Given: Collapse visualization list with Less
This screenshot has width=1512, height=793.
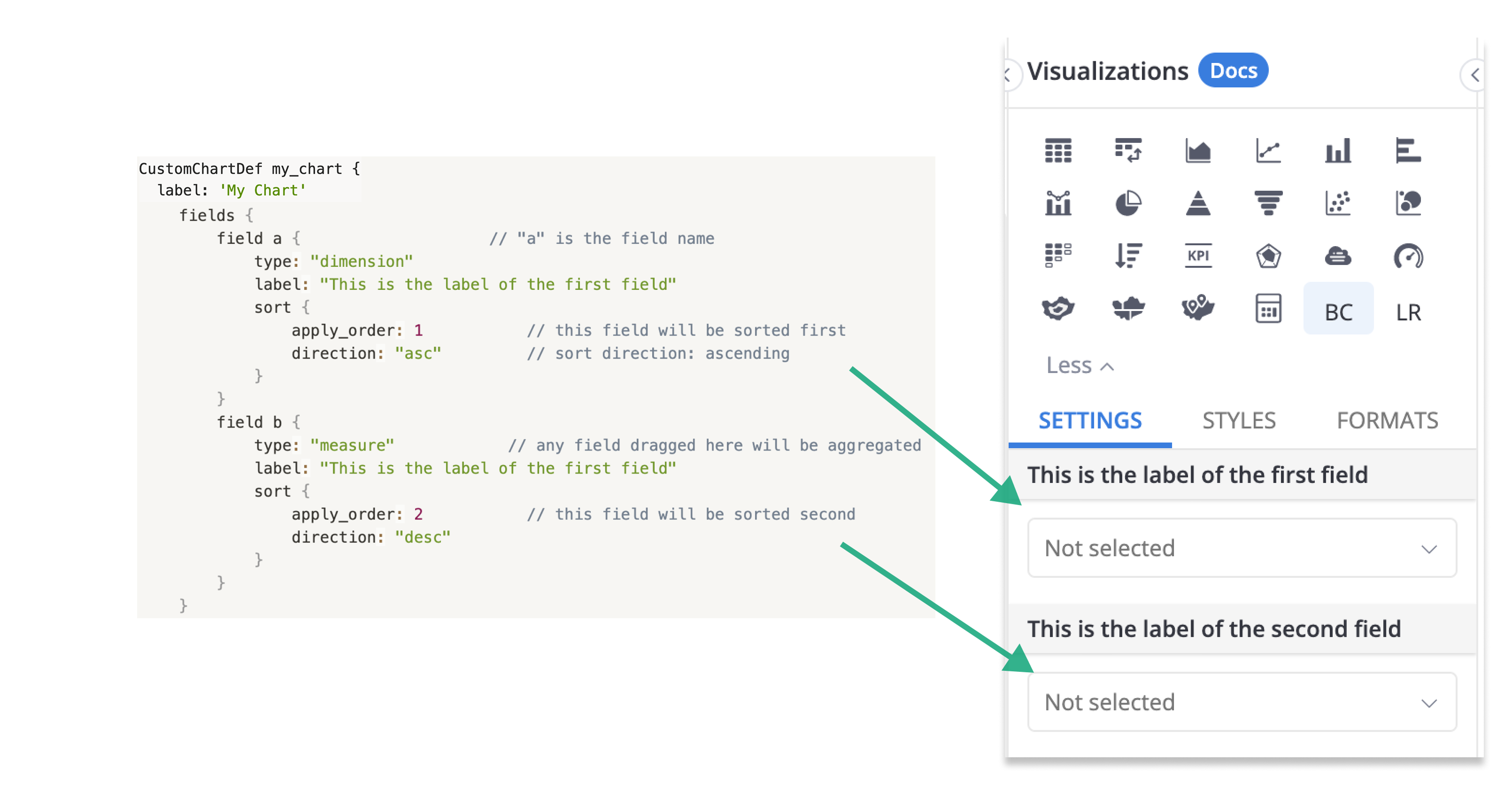Looking at the screenshot, I should tap(1080, 365).
